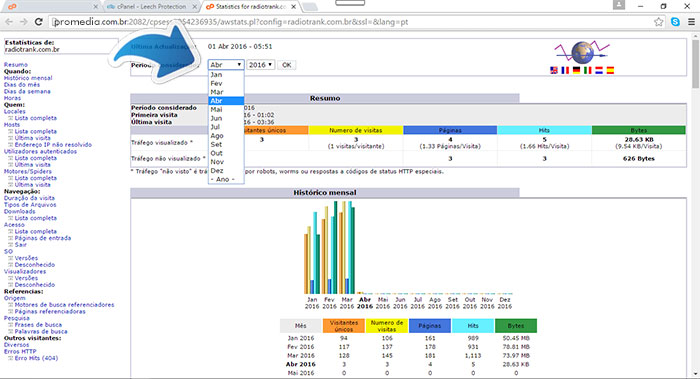Open the year dropdown showing 2016
Viewport: 700px width, 379px height.
tap(261, 65)
